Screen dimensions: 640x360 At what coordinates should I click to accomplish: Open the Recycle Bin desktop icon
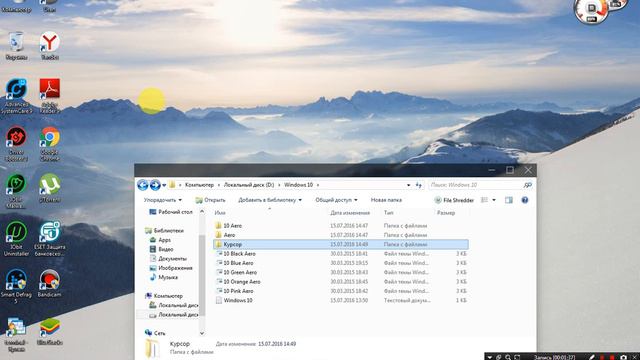(16, 46)
